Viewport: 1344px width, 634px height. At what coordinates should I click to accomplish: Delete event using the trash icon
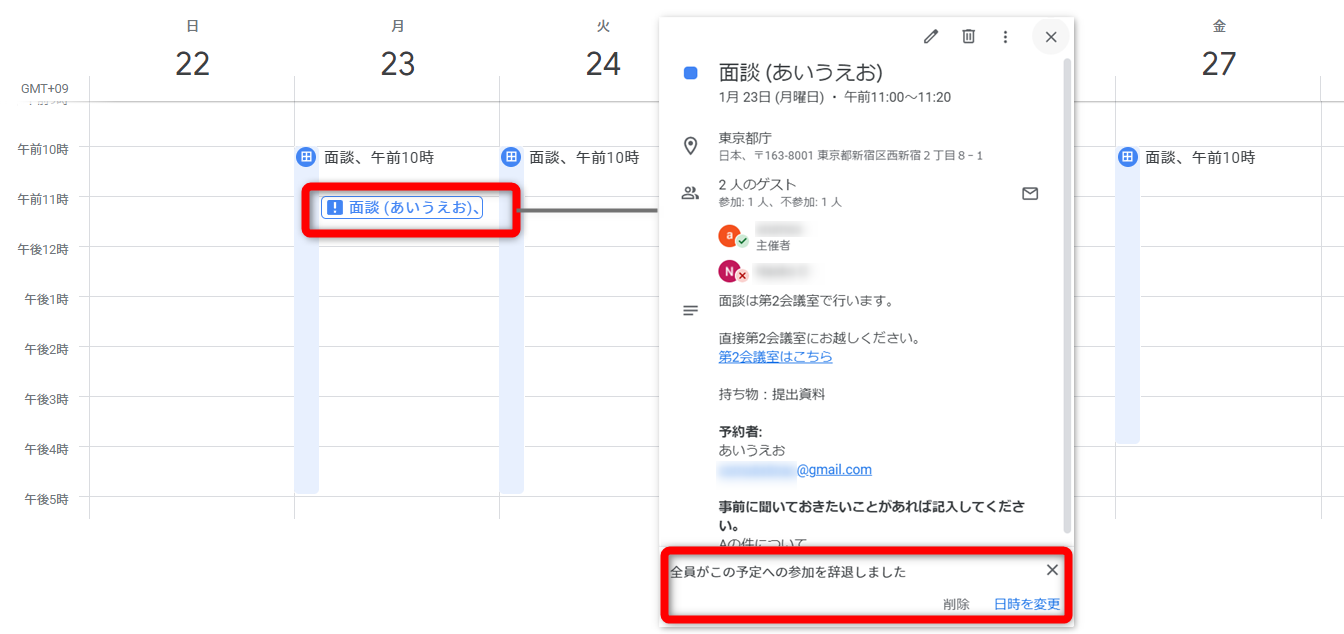pos(968,37)
